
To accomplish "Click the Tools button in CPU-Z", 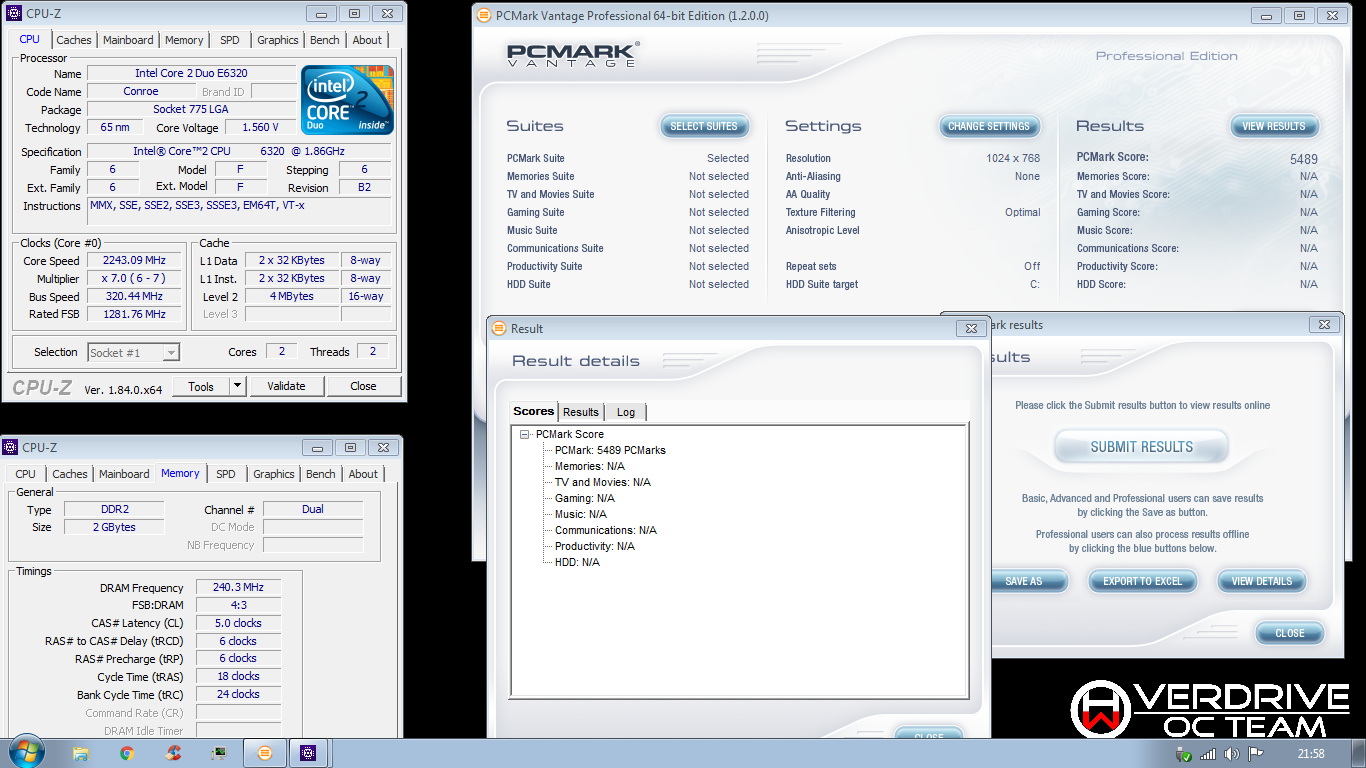I will 201,386.
